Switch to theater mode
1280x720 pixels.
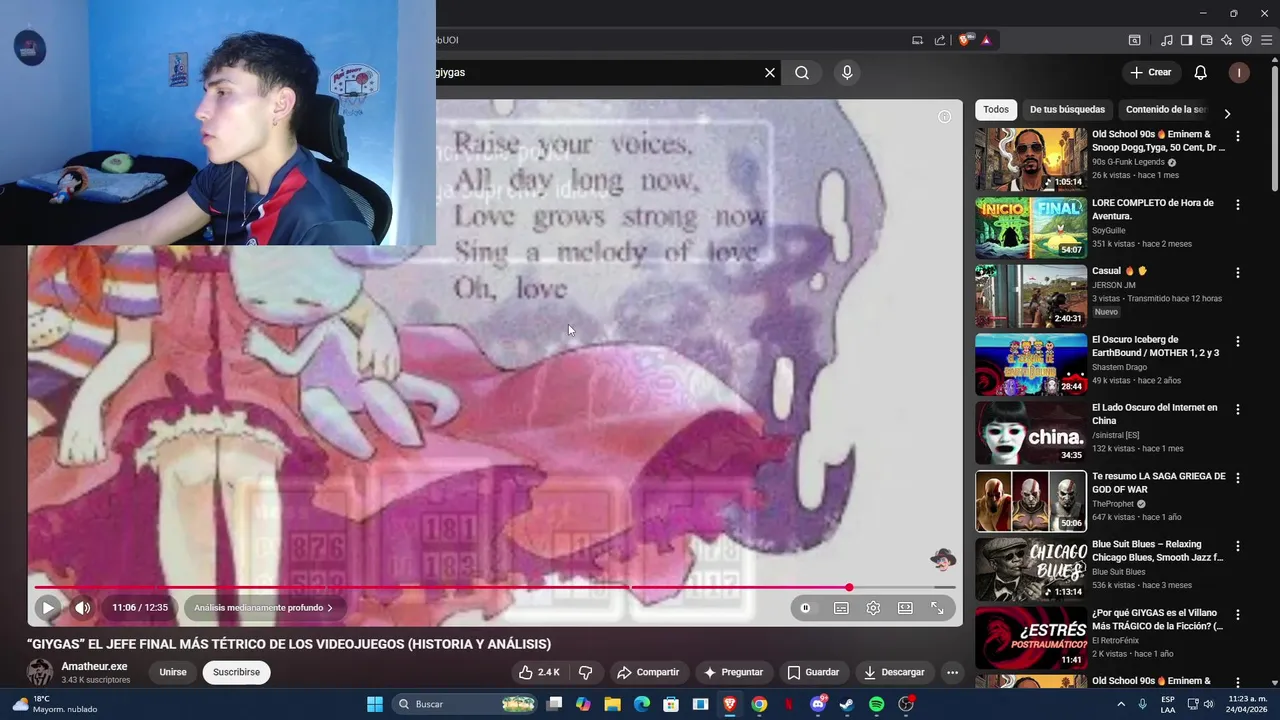coord(905,608)
